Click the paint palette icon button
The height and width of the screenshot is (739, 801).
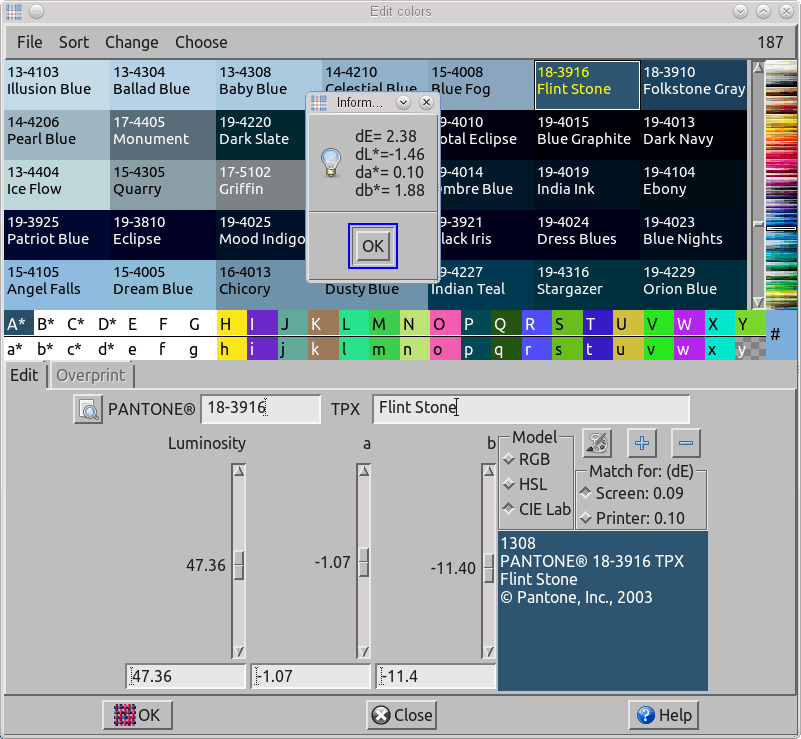tap(597, 443)
